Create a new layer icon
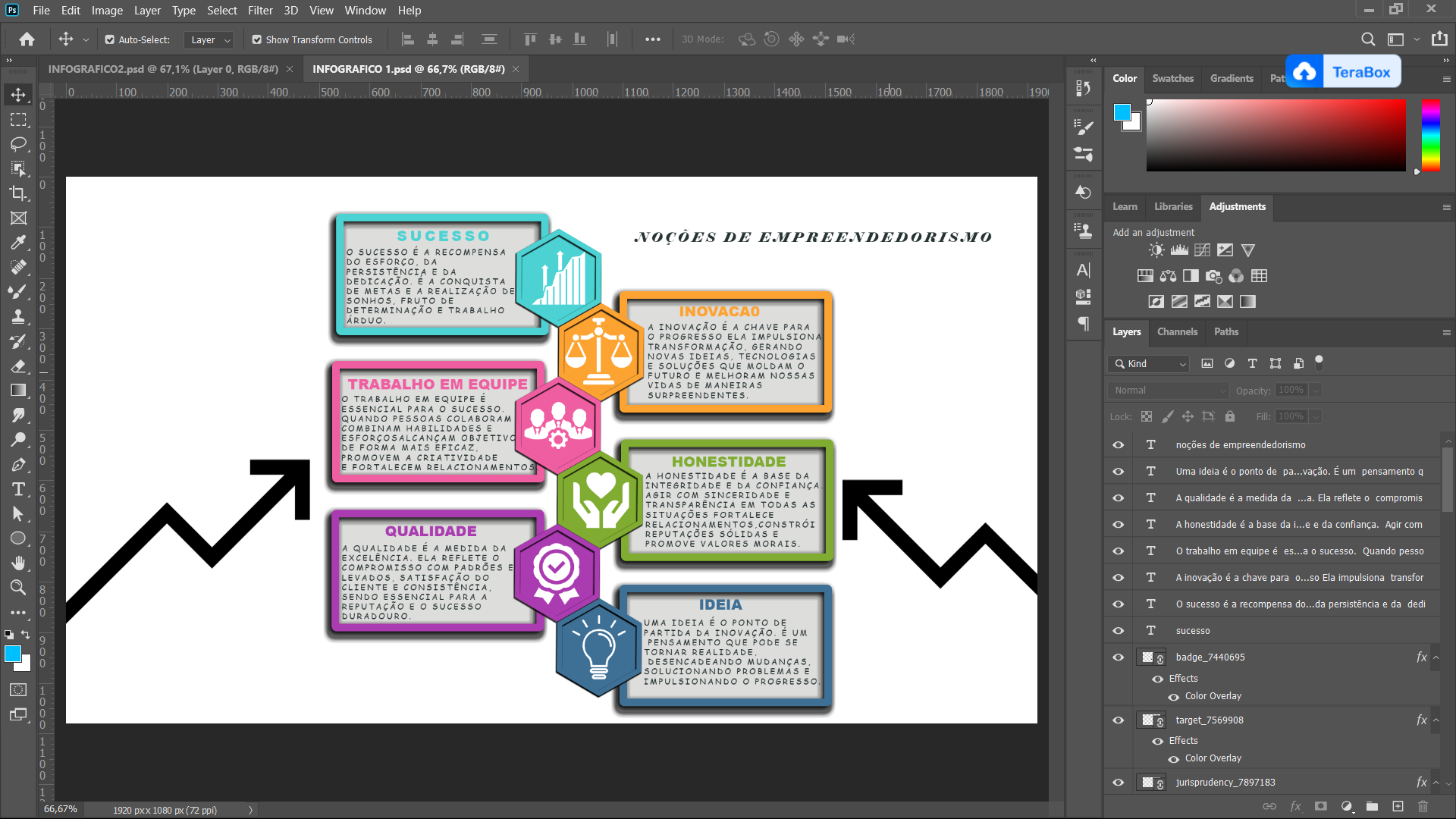The height and width of the screenshot is (819, 1456). (x=1398, y=806)
